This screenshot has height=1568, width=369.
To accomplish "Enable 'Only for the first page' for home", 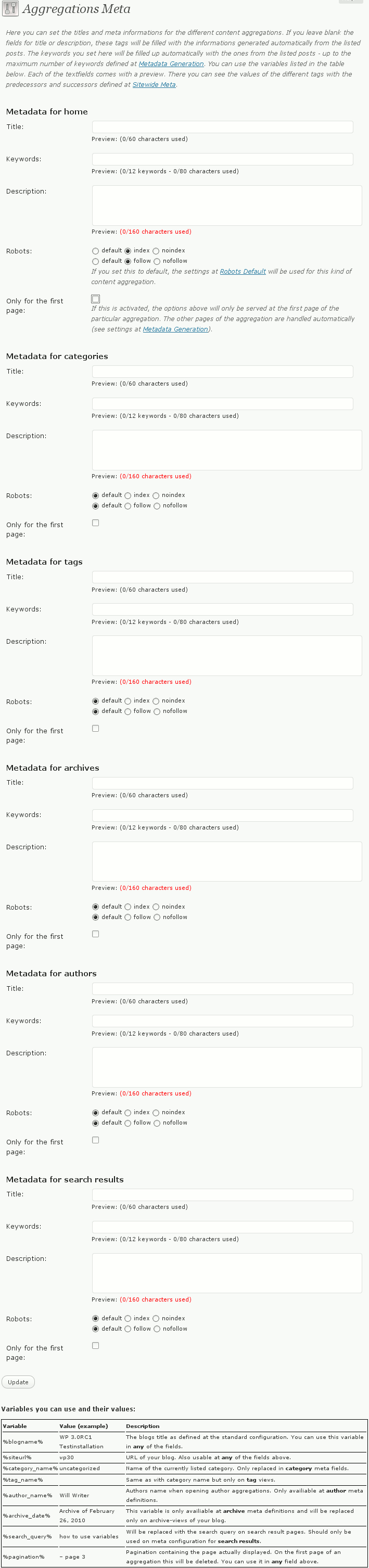I will (96, 299).
